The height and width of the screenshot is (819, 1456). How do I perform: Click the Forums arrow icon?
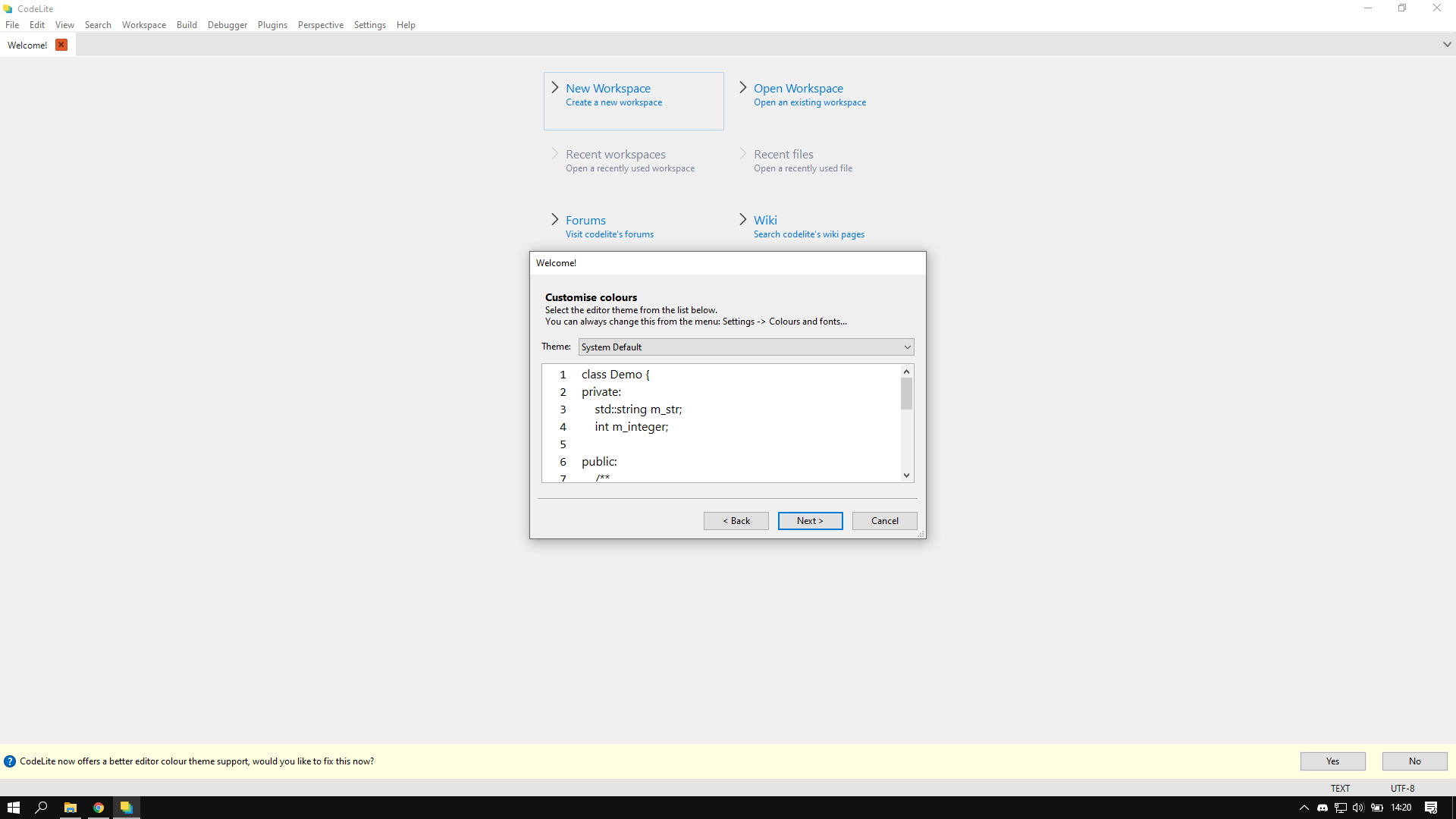554,218
